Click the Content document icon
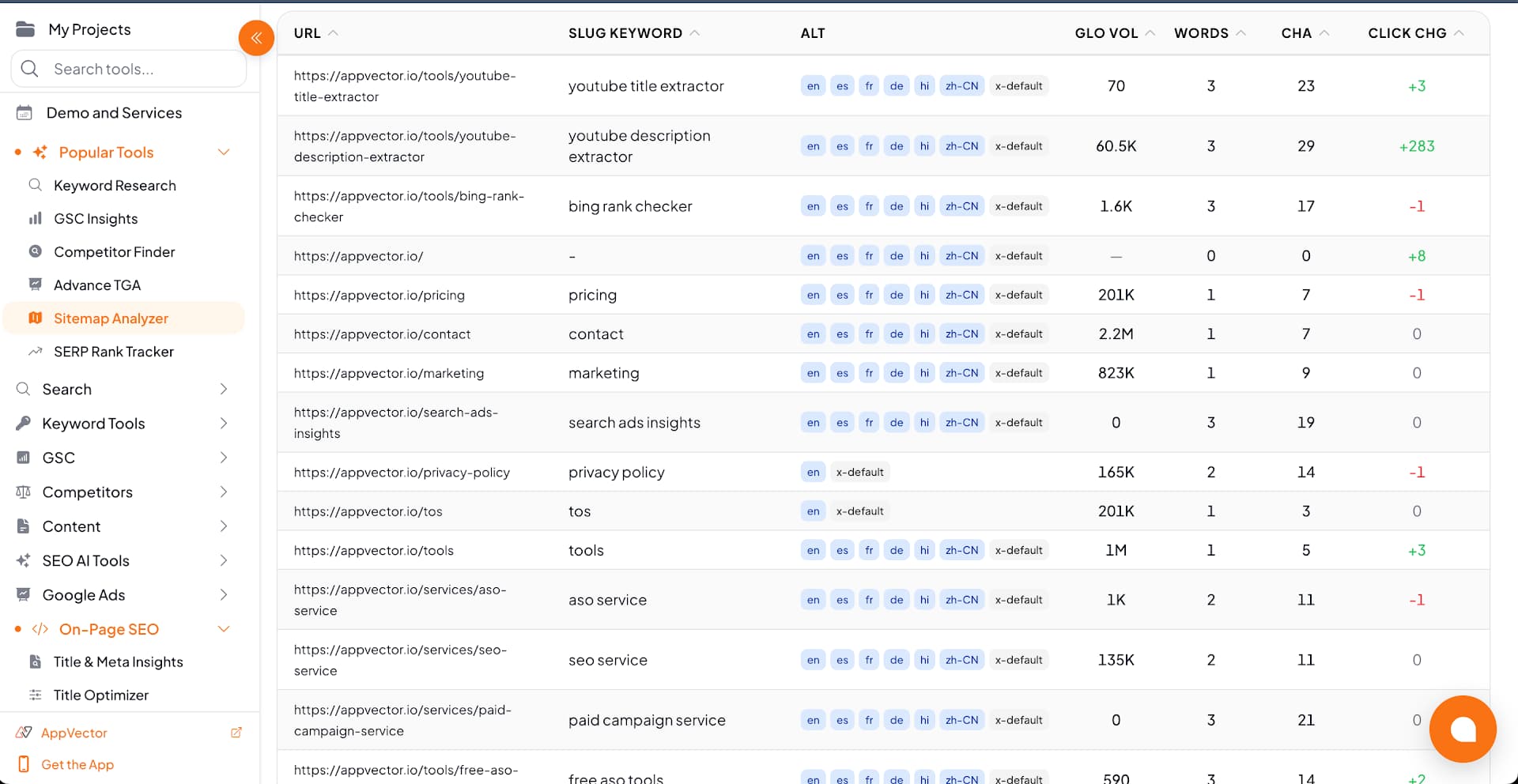The image size is (1518, 784). click(24, 526)
